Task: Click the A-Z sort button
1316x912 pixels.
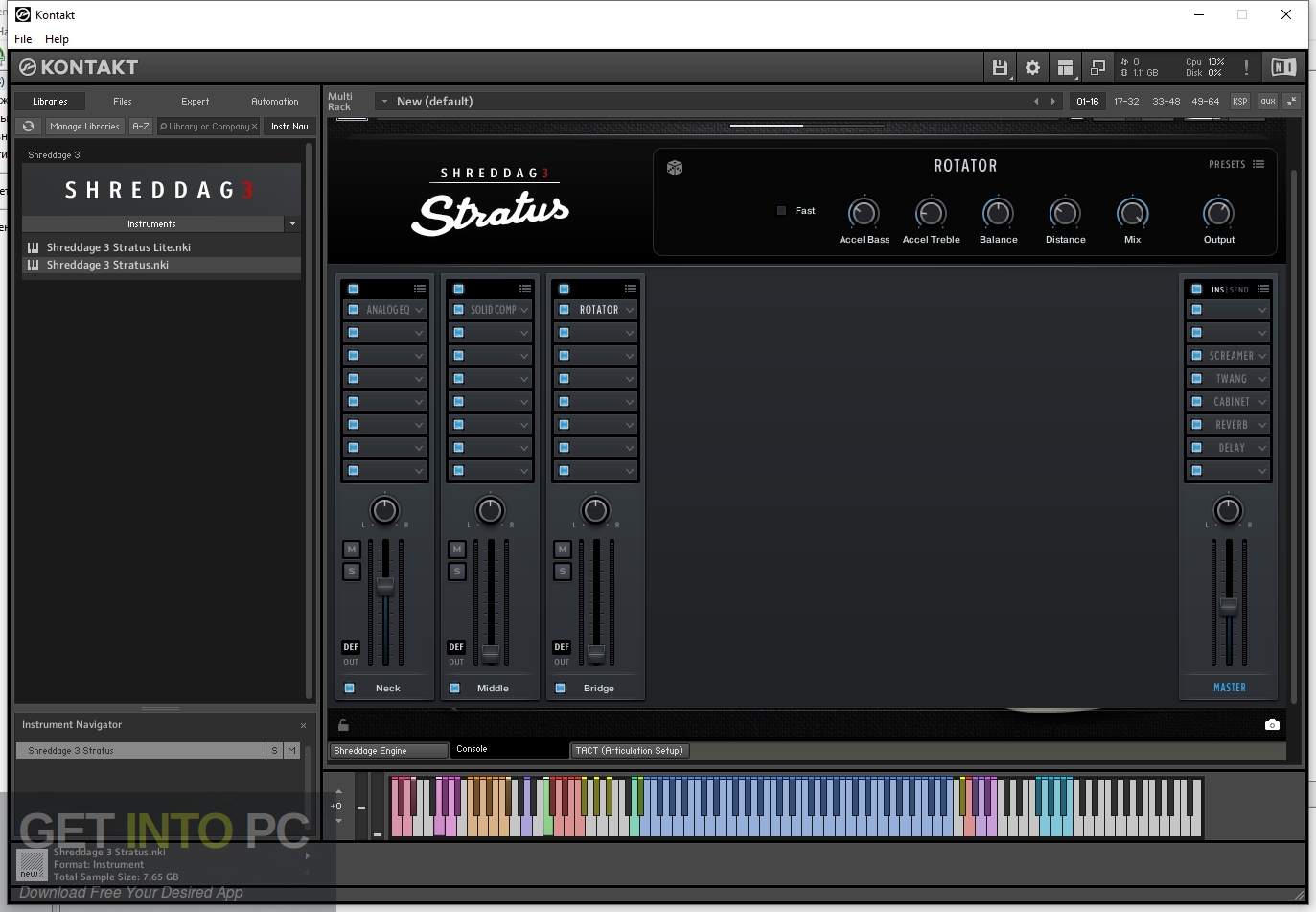Action: (x=141, y=126)
